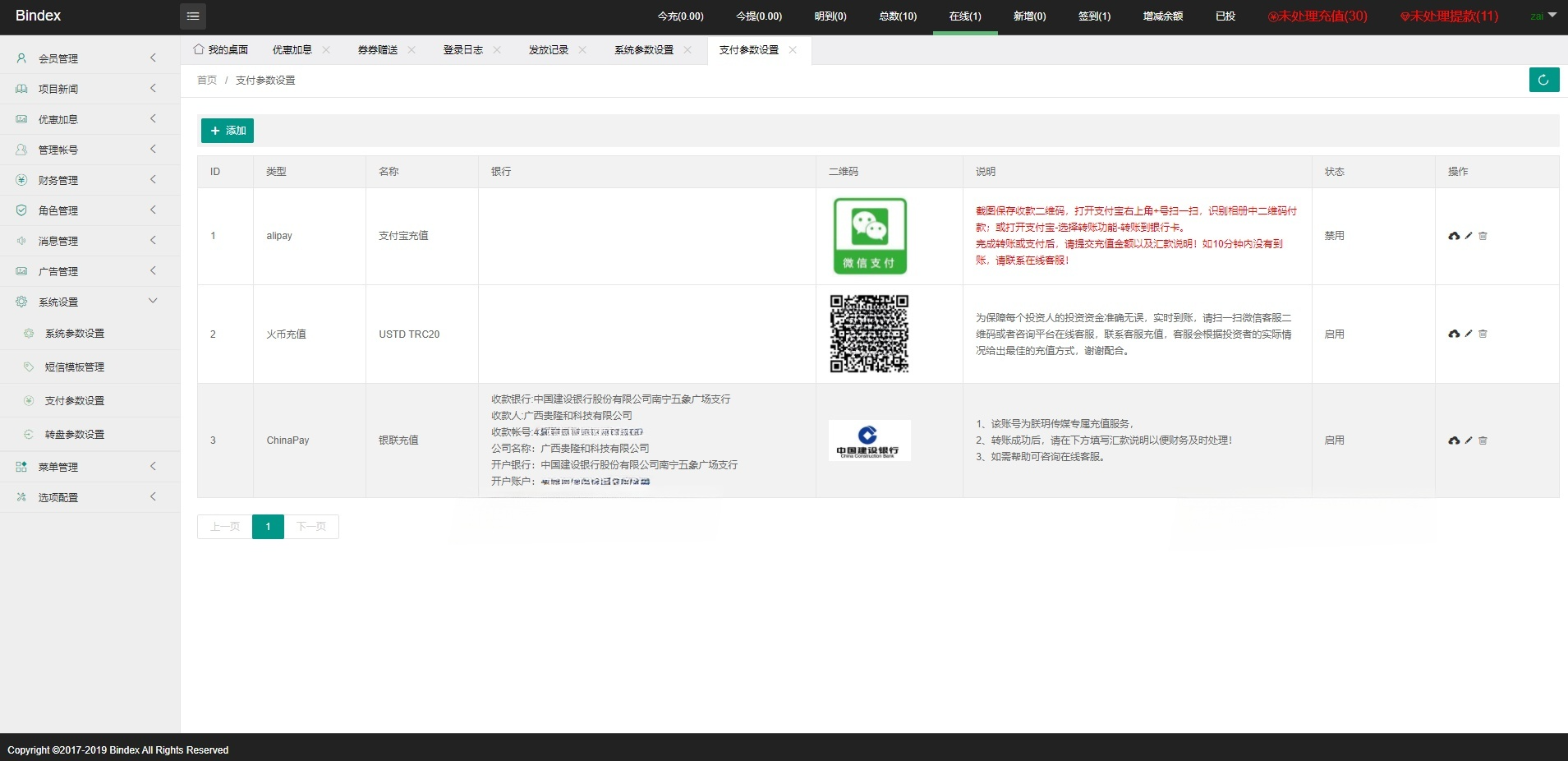The height and width of the screenshot is (761, 1568).
Task: Go to next page with 下一页
Action: (310, 526)
